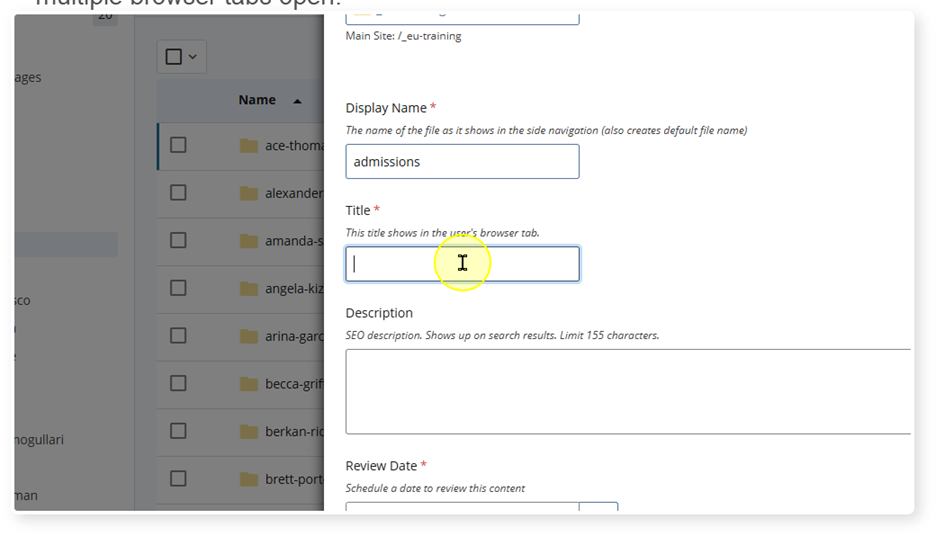
Task: Click inside the Description text area
Action: (627, 391)
